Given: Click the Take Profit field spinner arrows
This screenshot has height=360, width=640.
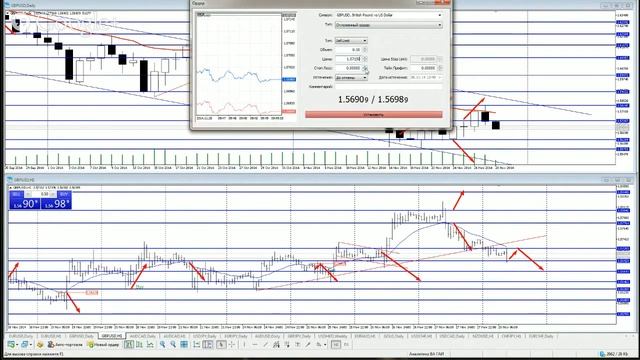Looking at the screenshot, I should 440,68.
